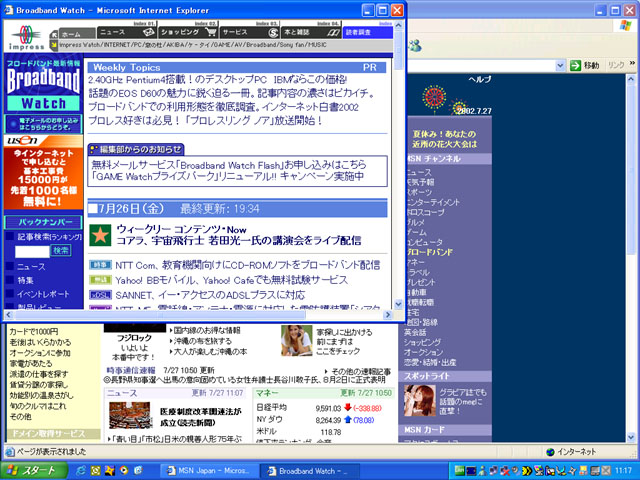Click the yellow arrow tray icon

pyautogui.click(x=527, y=471)
